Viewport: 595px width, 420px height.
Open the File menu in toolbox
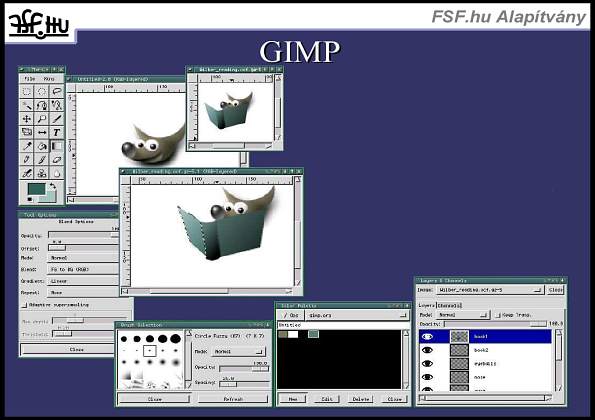[x=30, y=79]
